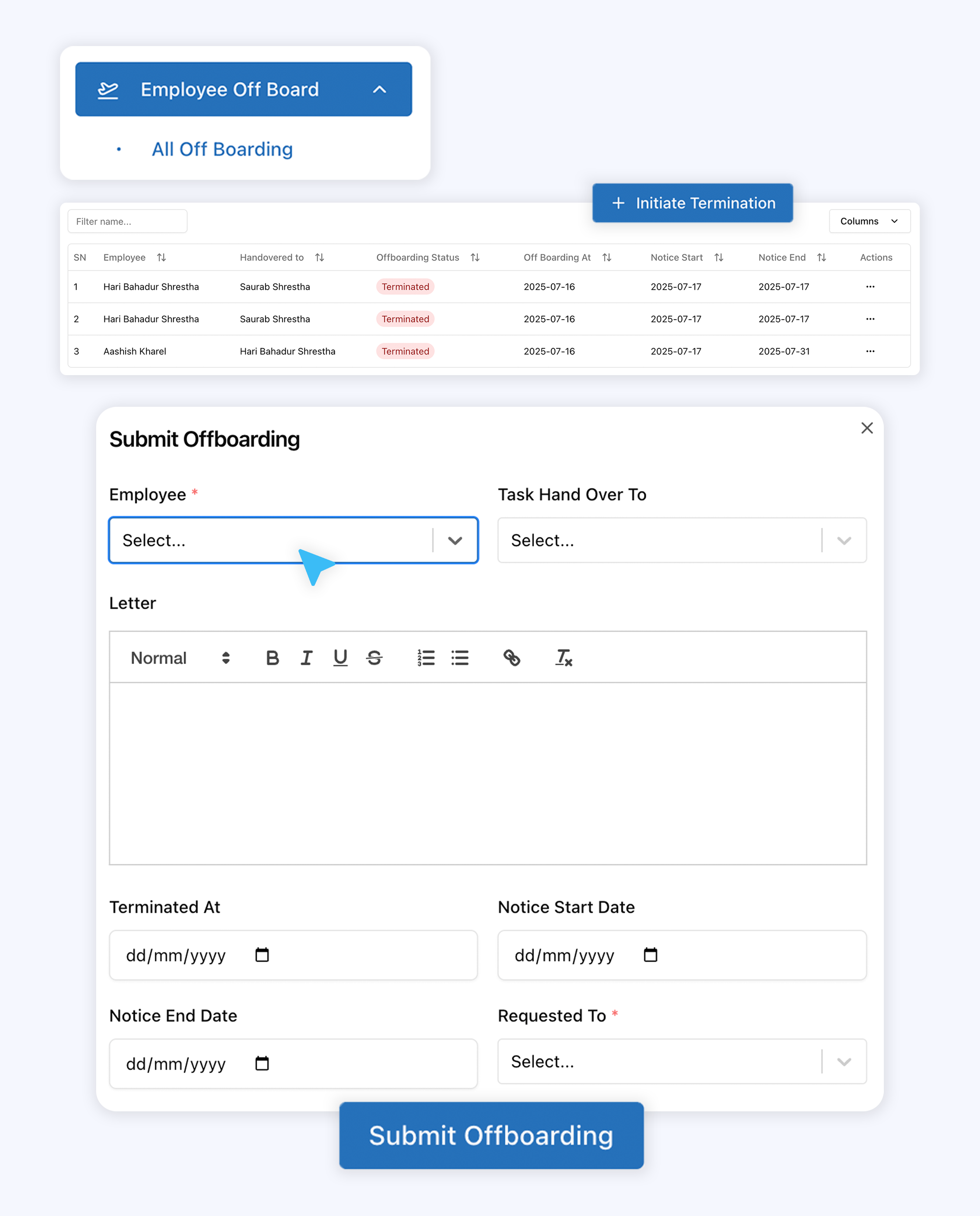Sort table by Offboarding Status

click(475, 258)
